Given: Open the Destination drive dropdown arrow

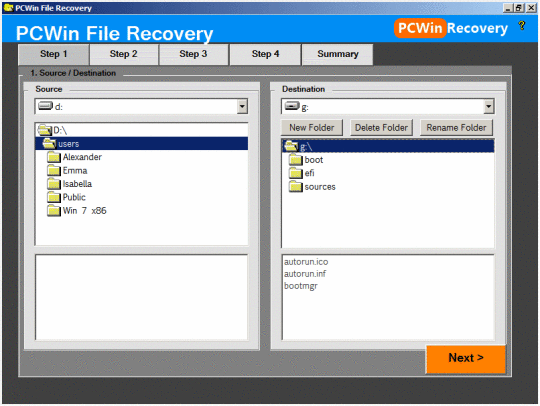Looking at the screenshot, I should point(488,106).
